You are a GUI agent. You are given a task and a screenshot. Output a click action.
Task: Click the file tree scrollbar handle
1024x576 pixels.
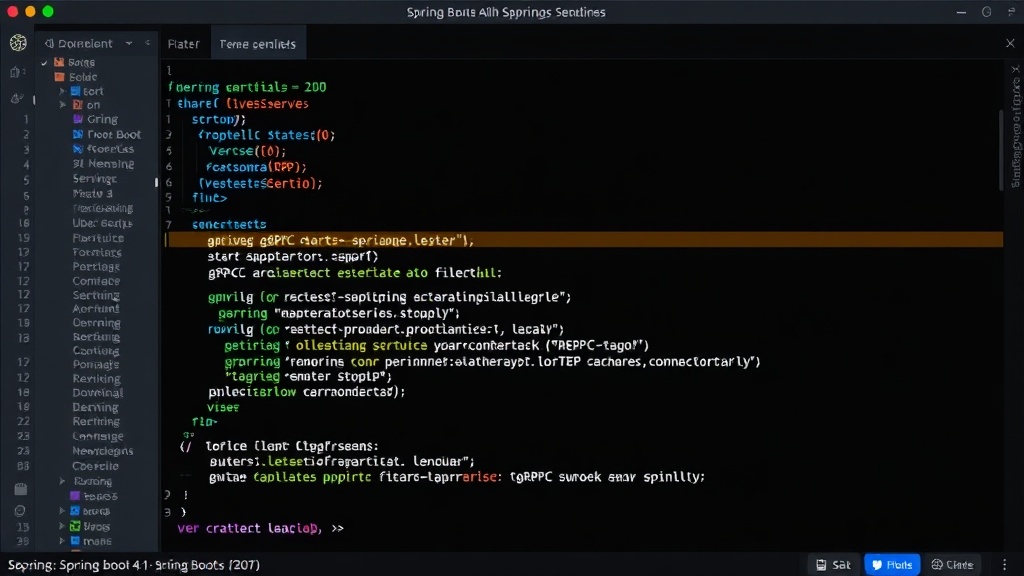coord(156,183)
